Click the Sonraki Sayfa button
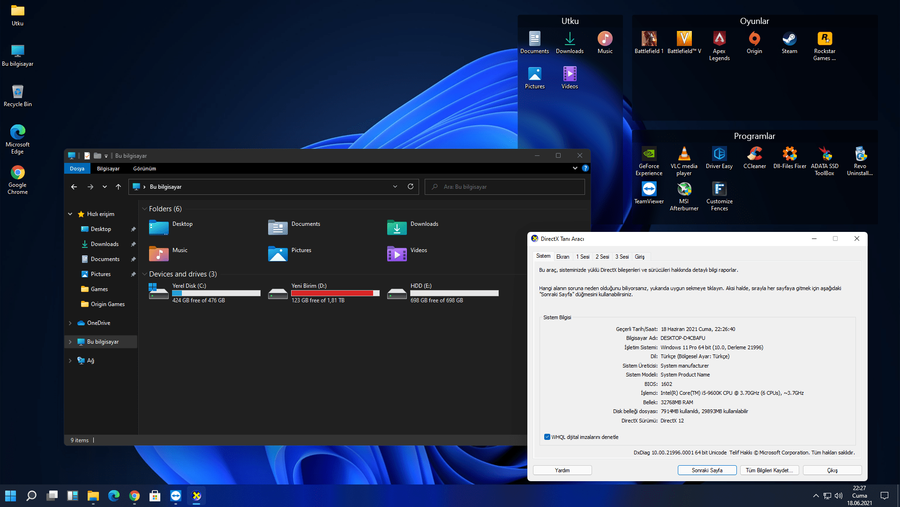 [707, 470]
